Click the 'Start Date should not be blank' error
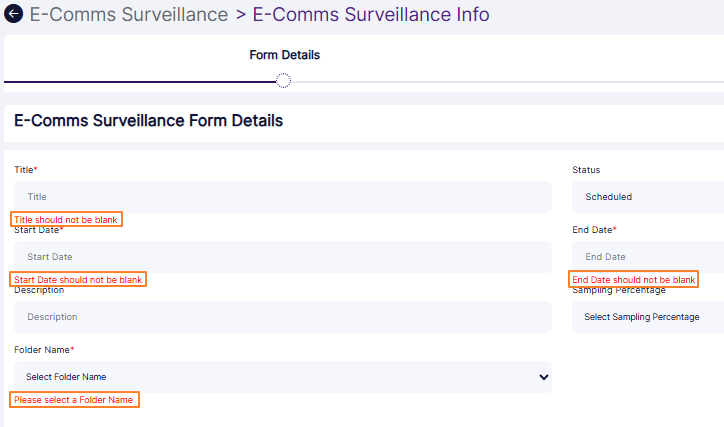 [x=78, y=280]
